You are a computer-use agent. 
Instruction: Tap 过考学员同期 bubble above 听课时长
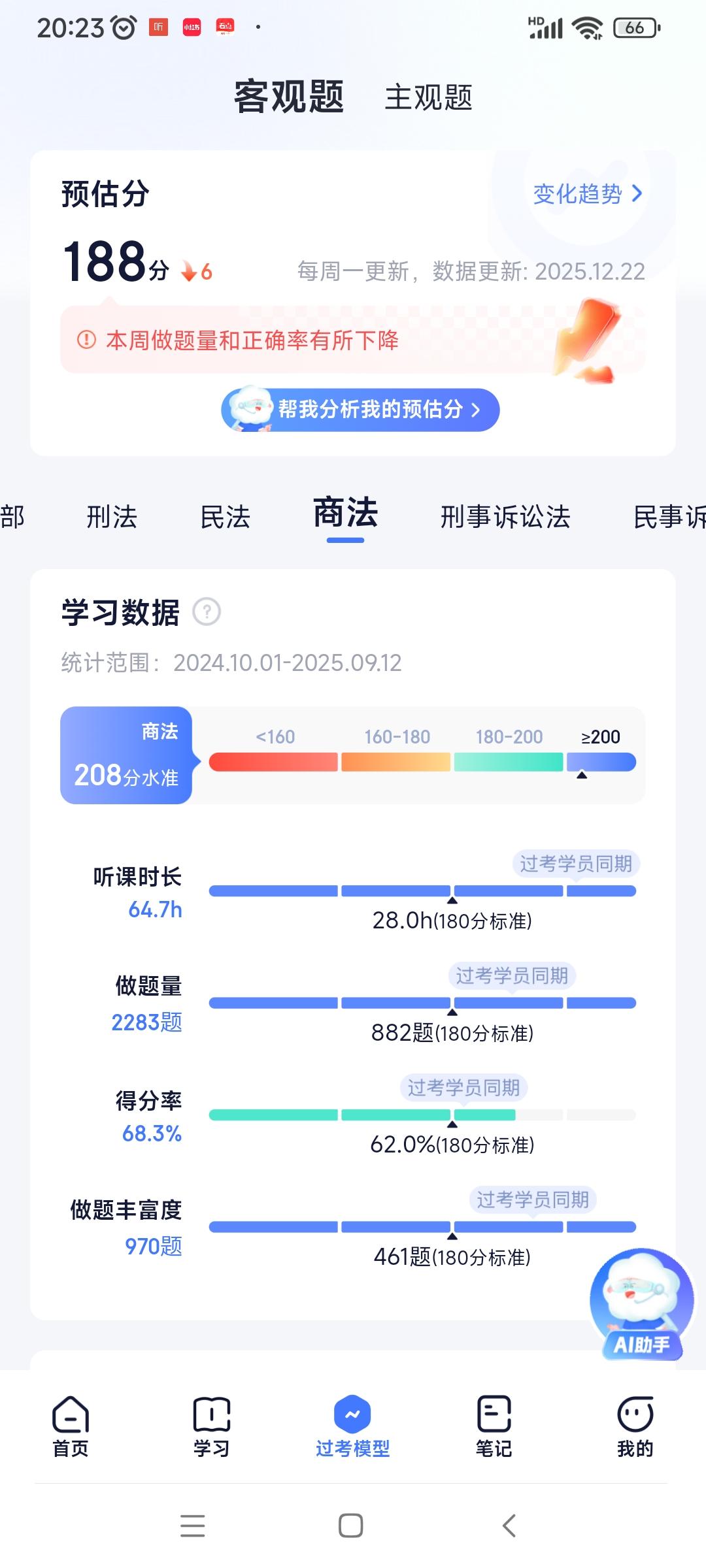(x=576, y=864)
